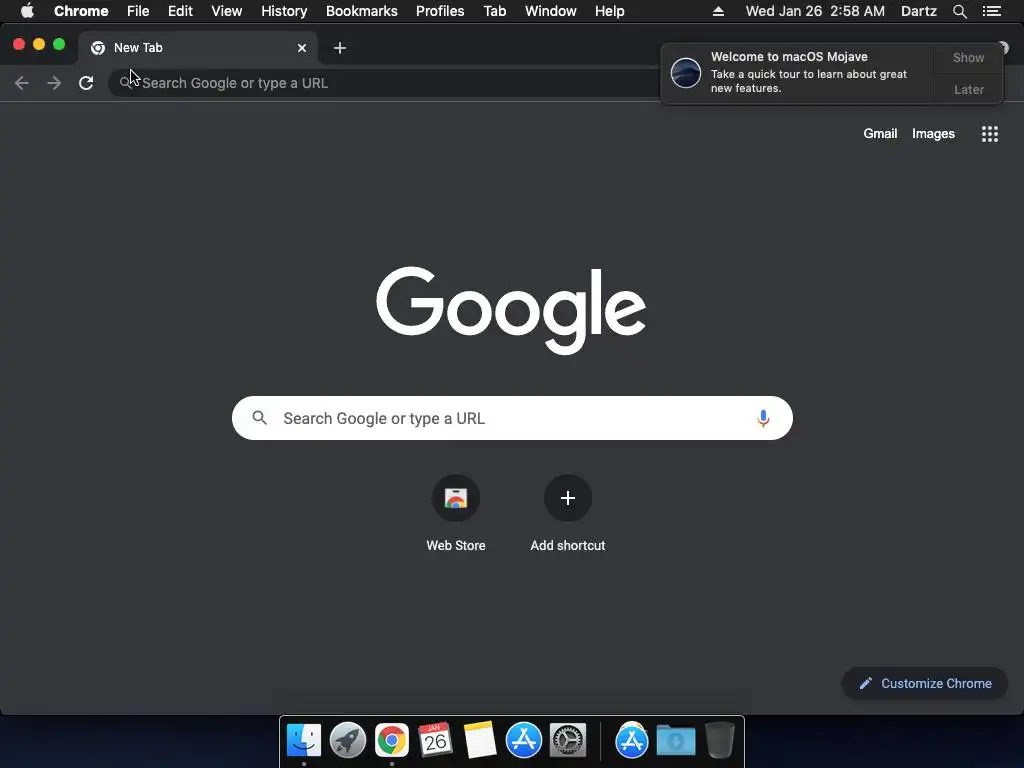Screen dimensions: 1024x768
Task: Open Calendar from the Dock
Action: [435, 740]
